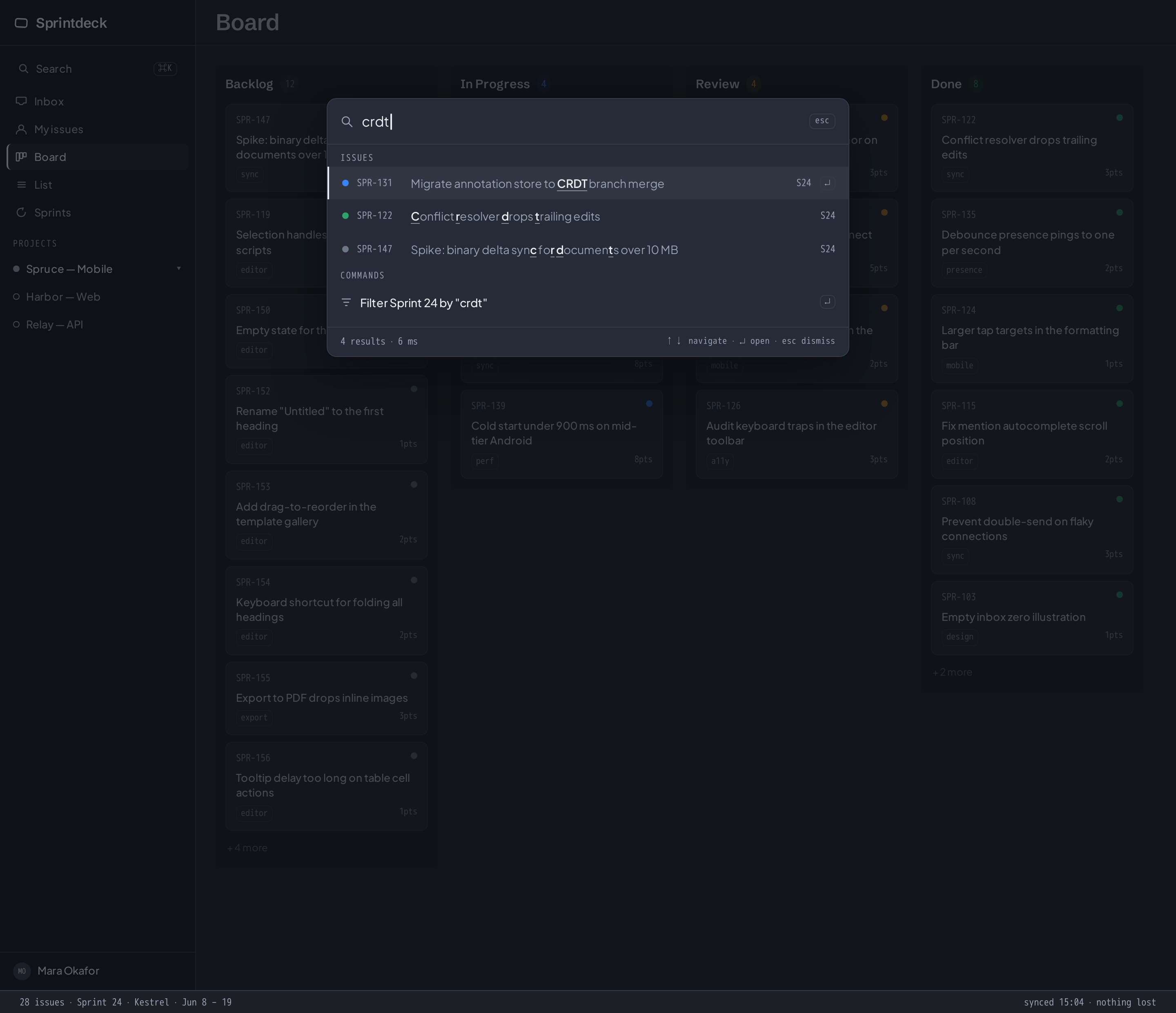Click the presence tag on SPR-135 card
Image resolution: width=1176 pixels, height=1013 pixels.
(964, 270)
